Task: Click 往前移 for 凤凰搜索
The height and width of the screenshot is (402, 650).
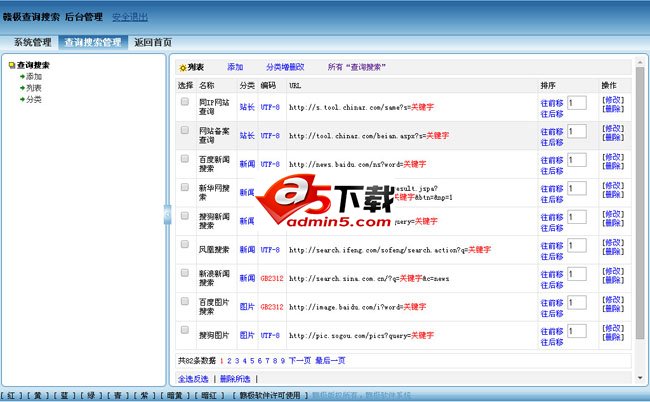Action: pos(552,246)
